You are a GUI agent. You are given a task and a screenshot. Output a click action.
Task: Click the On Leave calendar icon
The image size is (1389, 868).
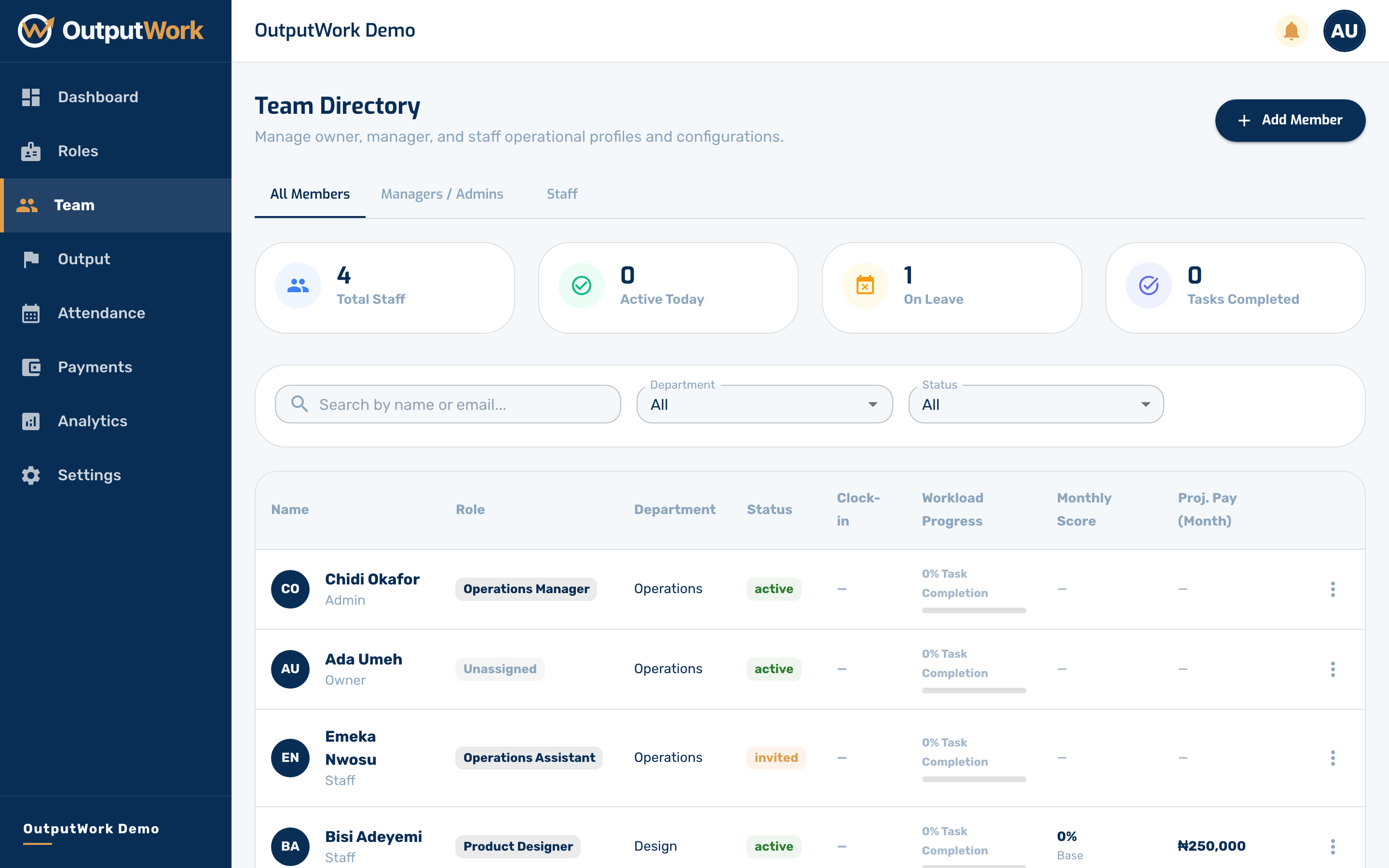coord(865,285)
